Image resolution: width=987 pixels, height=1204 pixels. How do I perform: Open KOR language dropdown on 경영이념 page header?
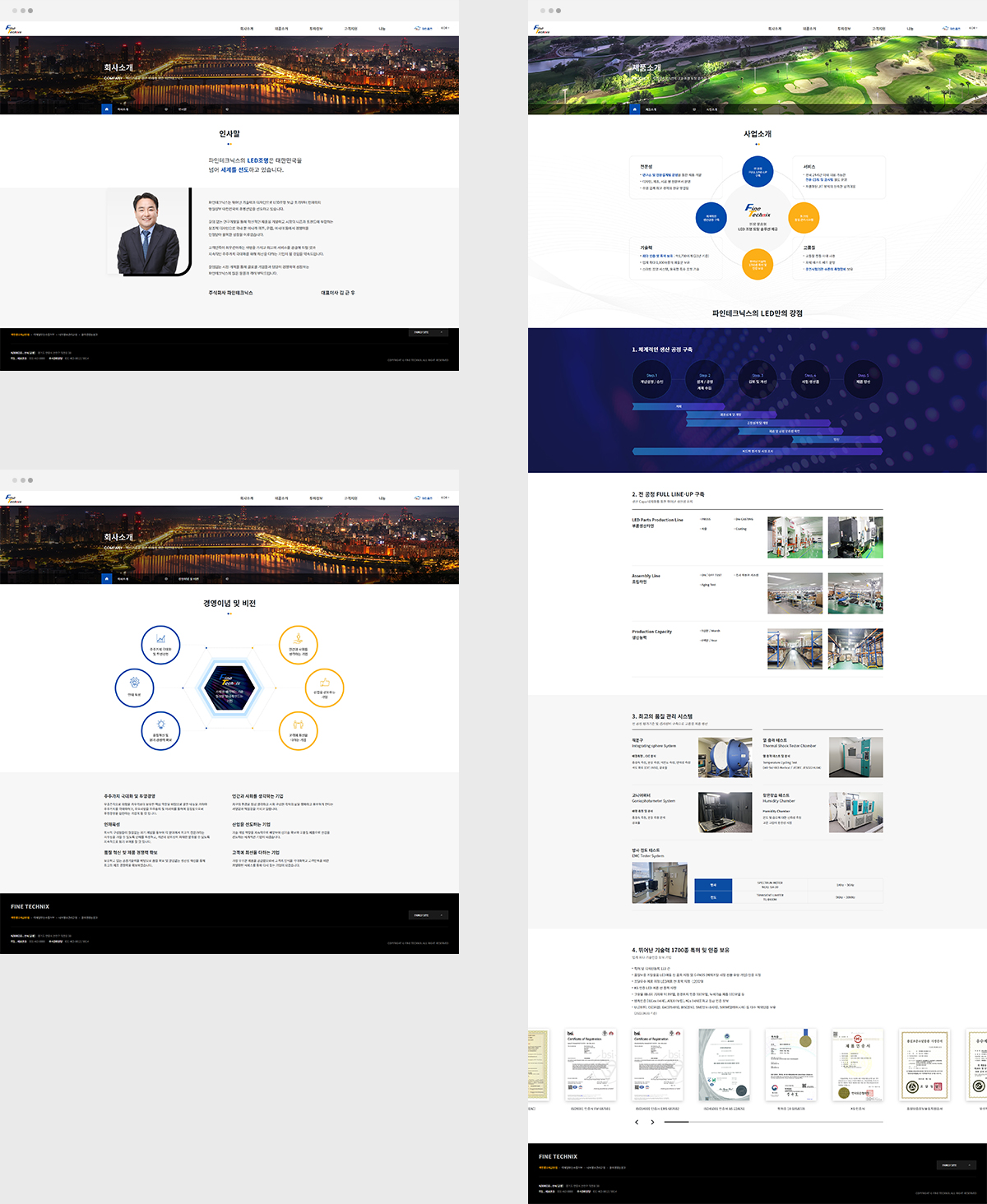(445, 498)
